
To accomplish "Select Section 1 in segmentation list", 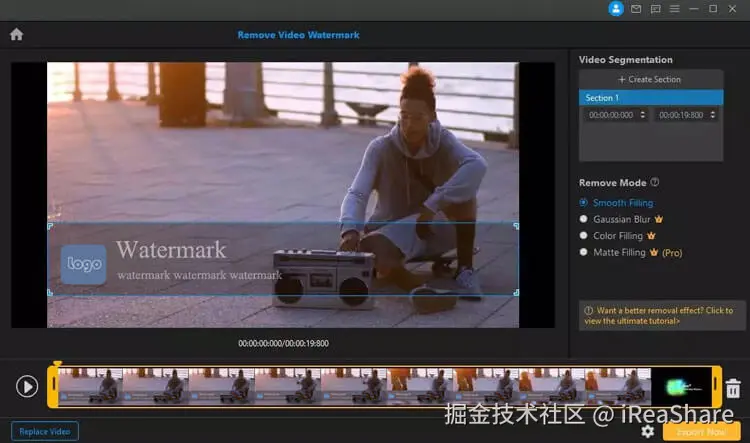I will [651, 98].
